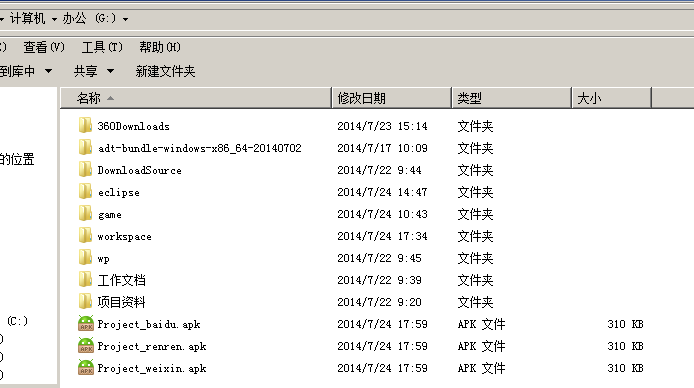Open the 共享 dropdown
694x388 pixels.
tap(94, 71)
